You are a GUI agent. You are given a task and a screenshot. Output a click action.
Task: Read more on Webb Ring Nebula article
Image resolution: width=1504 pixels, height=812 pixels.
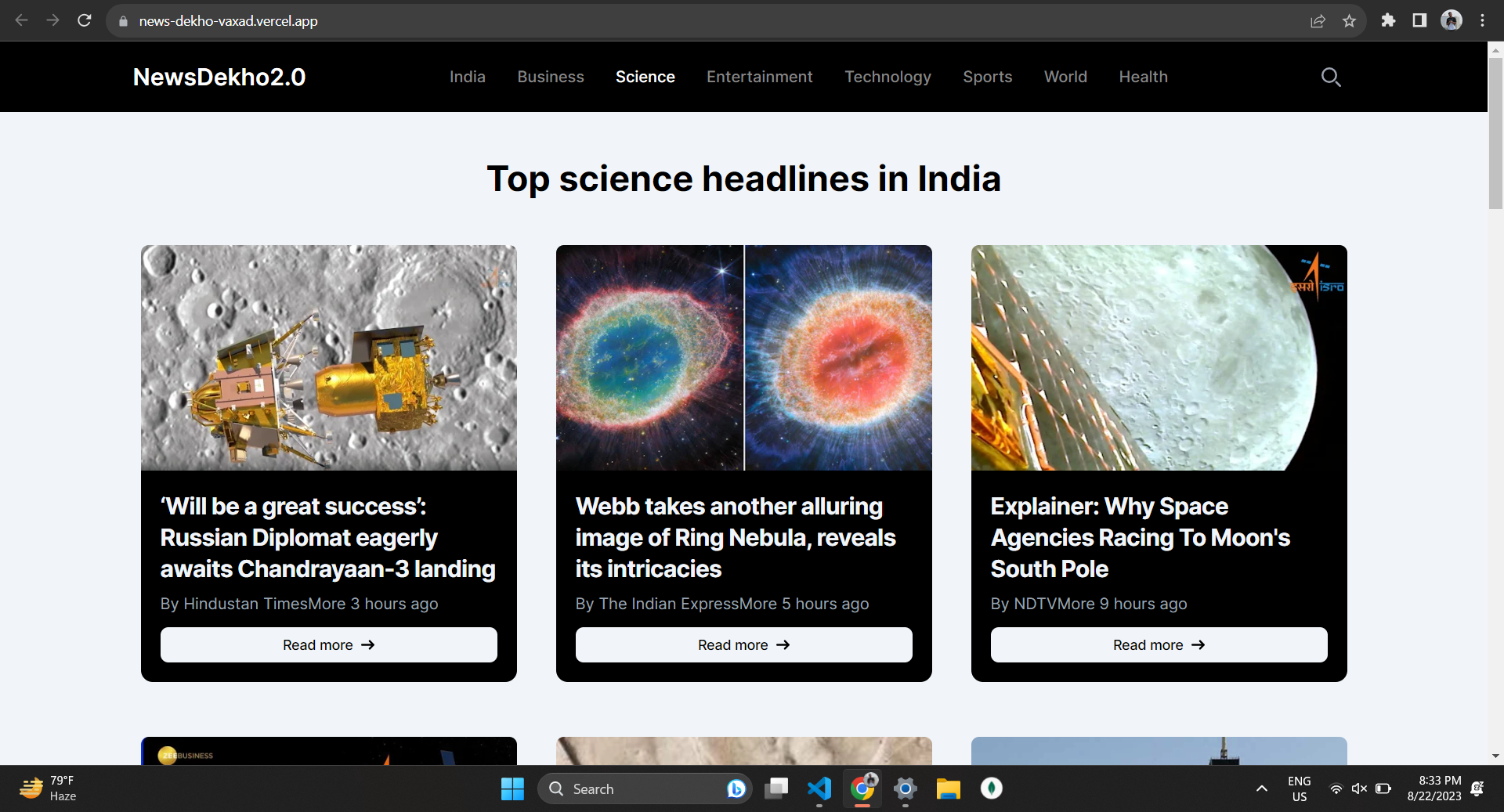point(744,644)
